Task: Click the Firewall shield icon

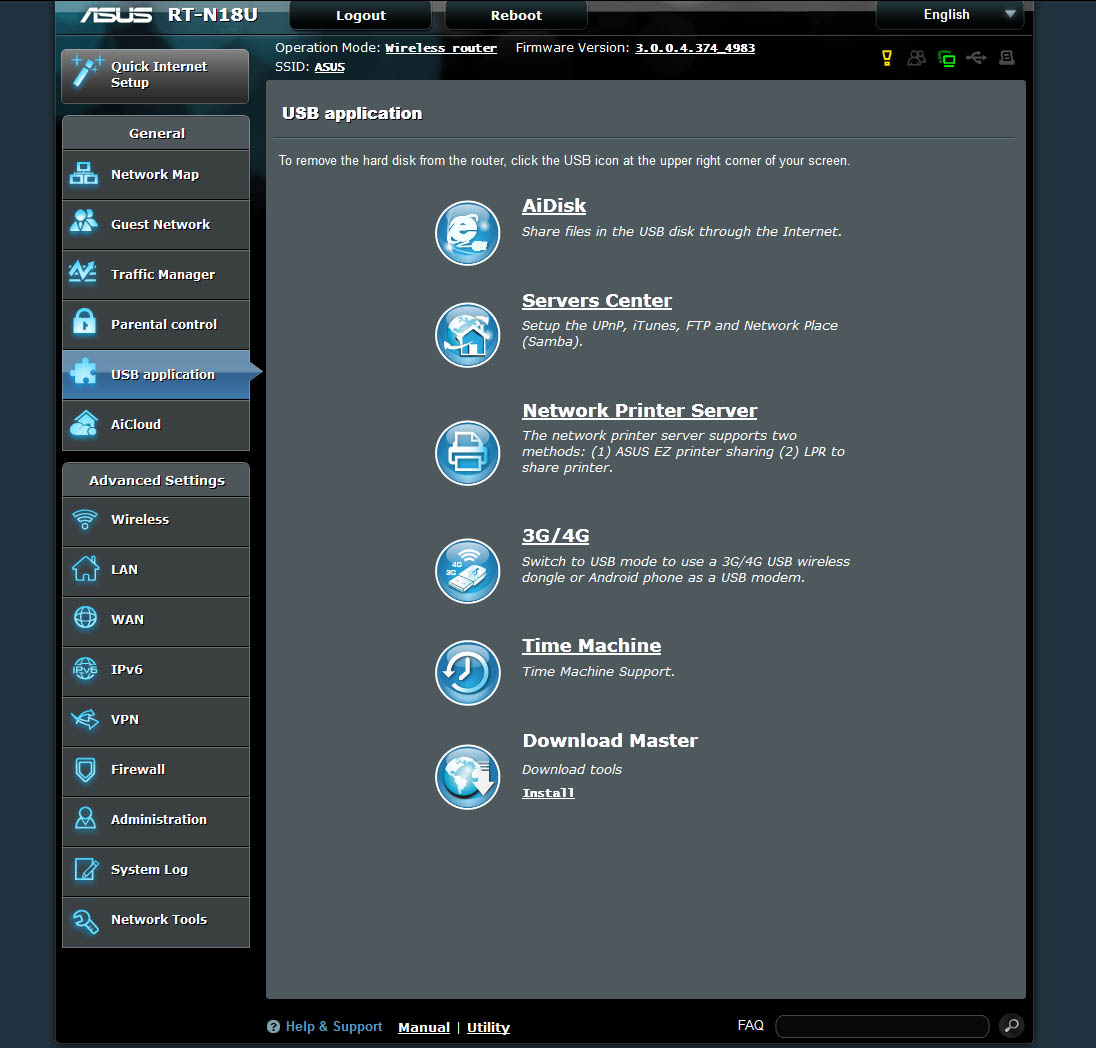Action: pyautogui.click(x=85, y=769)
